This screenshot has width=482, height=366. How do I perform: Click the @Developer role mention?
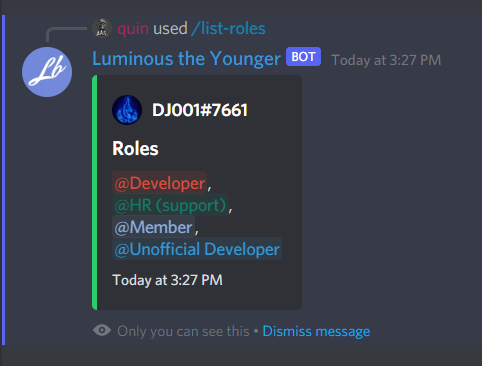tap(160, 183)
